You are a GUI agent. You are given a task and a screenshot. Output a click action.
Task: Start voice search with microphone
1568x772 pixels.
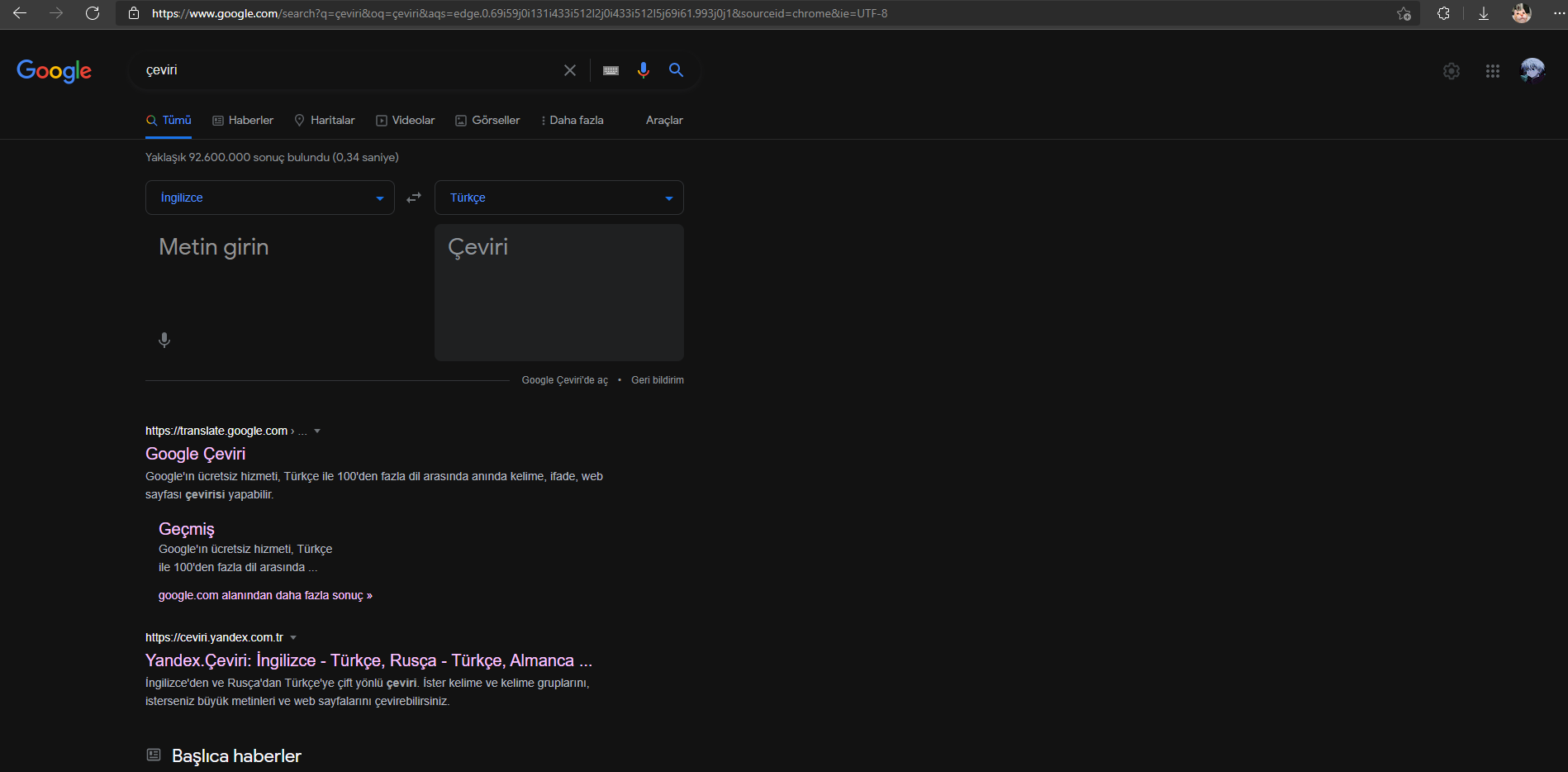644,70
